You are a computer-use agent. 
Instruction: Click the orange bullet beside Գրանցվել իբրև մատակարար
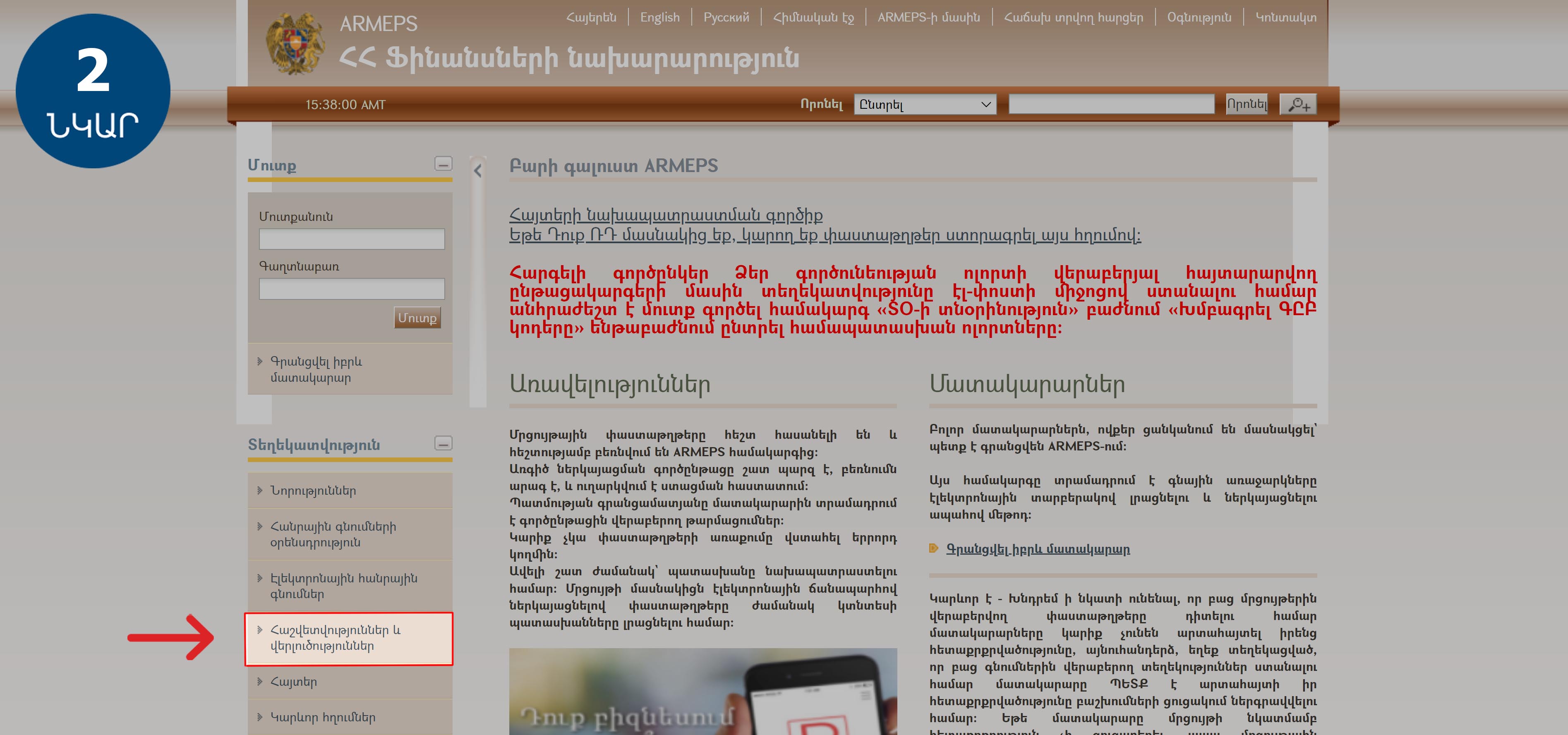[x=934, y=548]
